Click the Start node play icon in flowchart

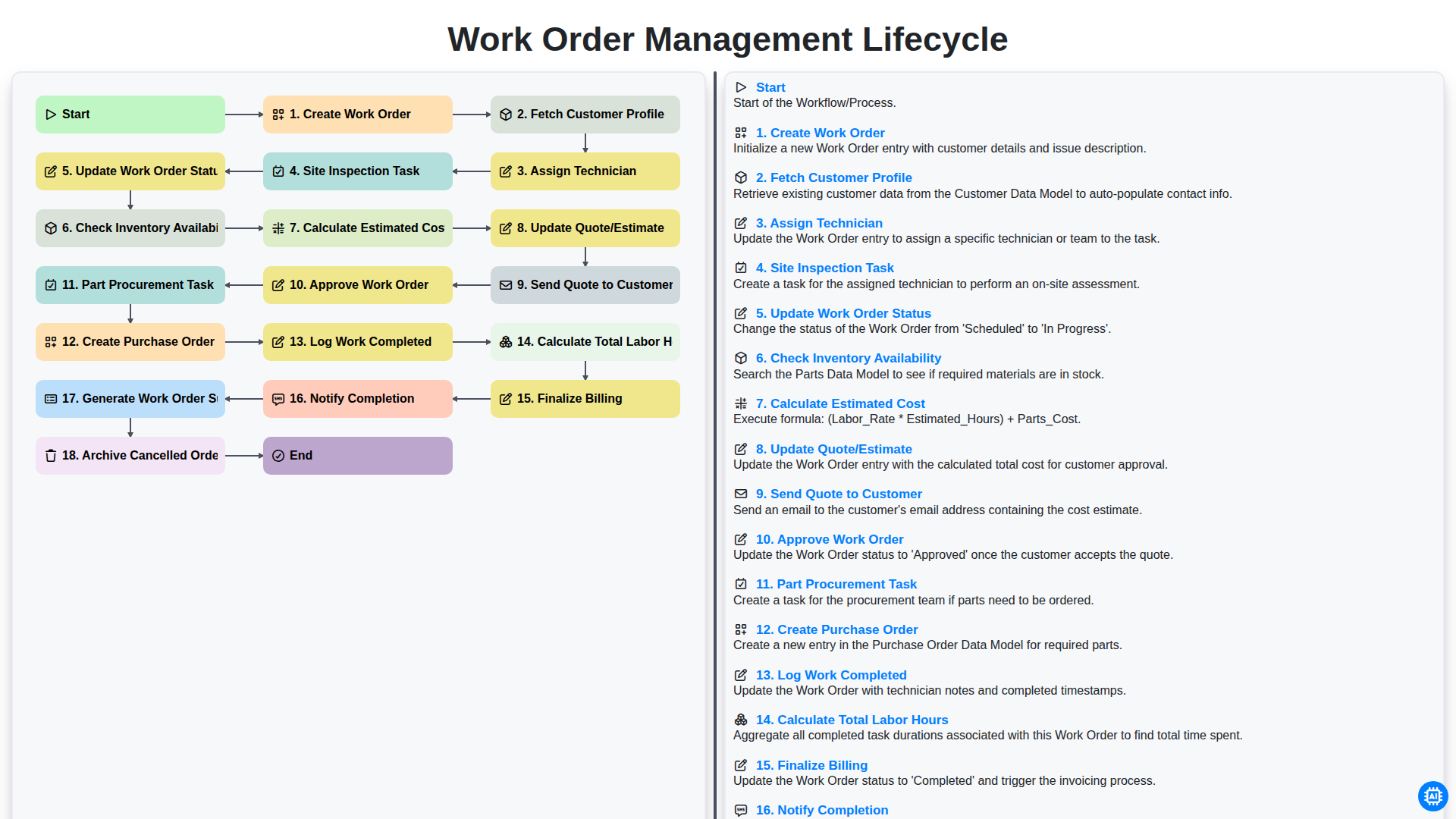[x=51, y=115]
